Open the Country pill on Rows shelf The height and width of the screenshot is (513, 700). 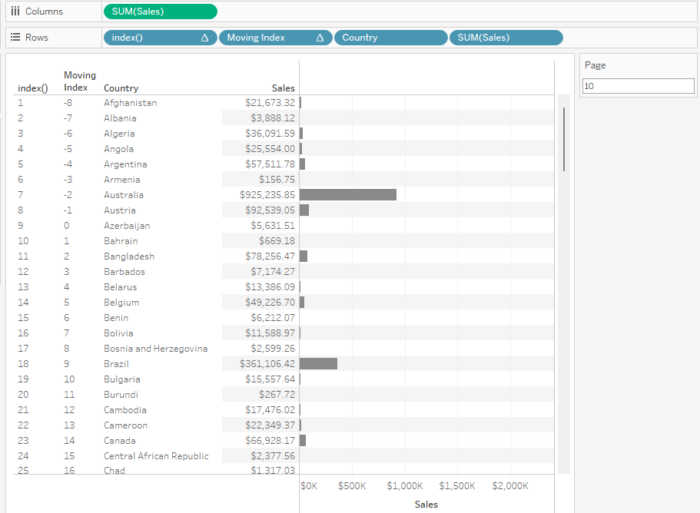click(390, 37)
